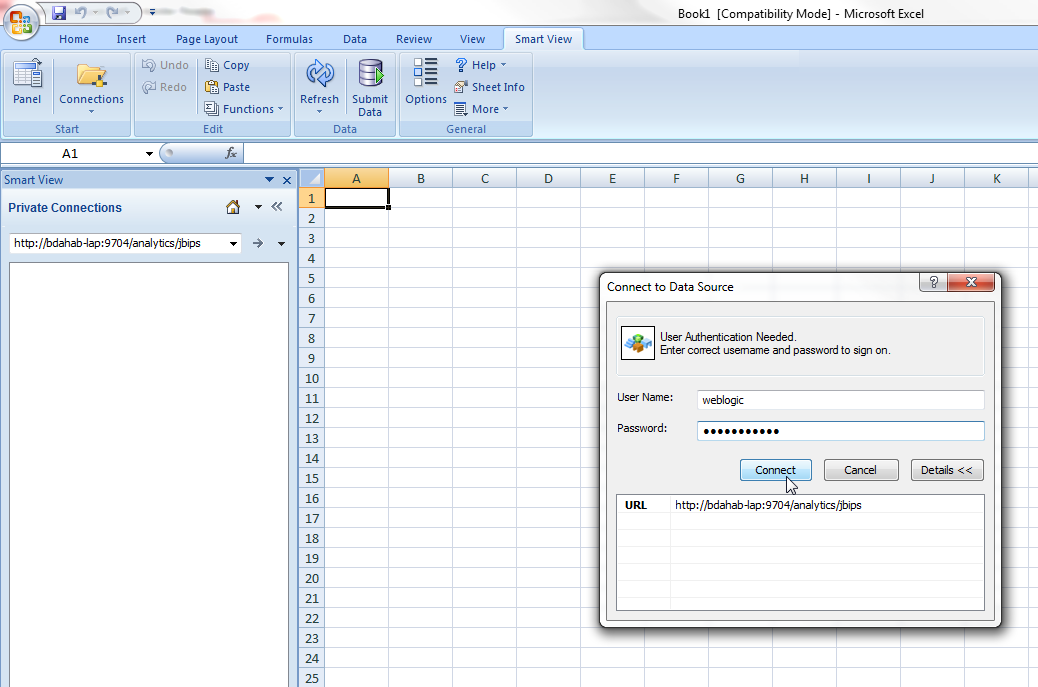1038x687 pixels.
Task: Open dropdown next to Home icon
Action: click(x=258, y=207)
